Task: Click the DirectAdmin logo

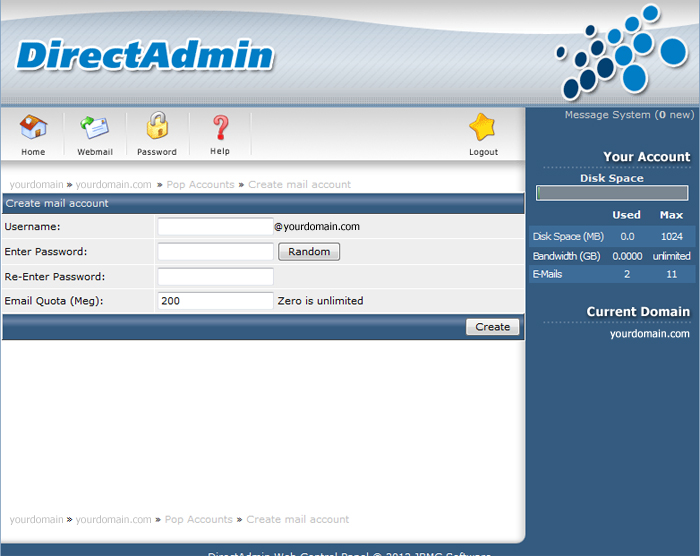Action: coord(145,55)
